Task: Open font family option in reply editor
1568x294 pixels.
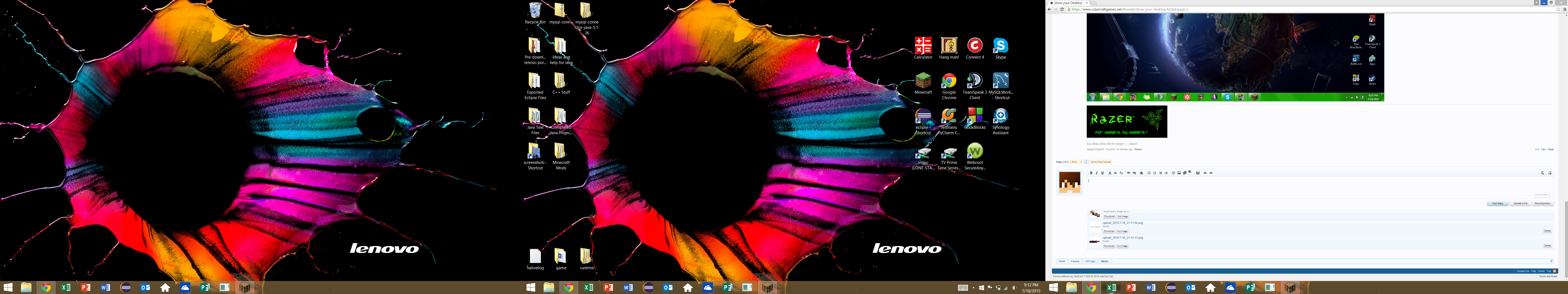Action: click(x=1121, y=173)
